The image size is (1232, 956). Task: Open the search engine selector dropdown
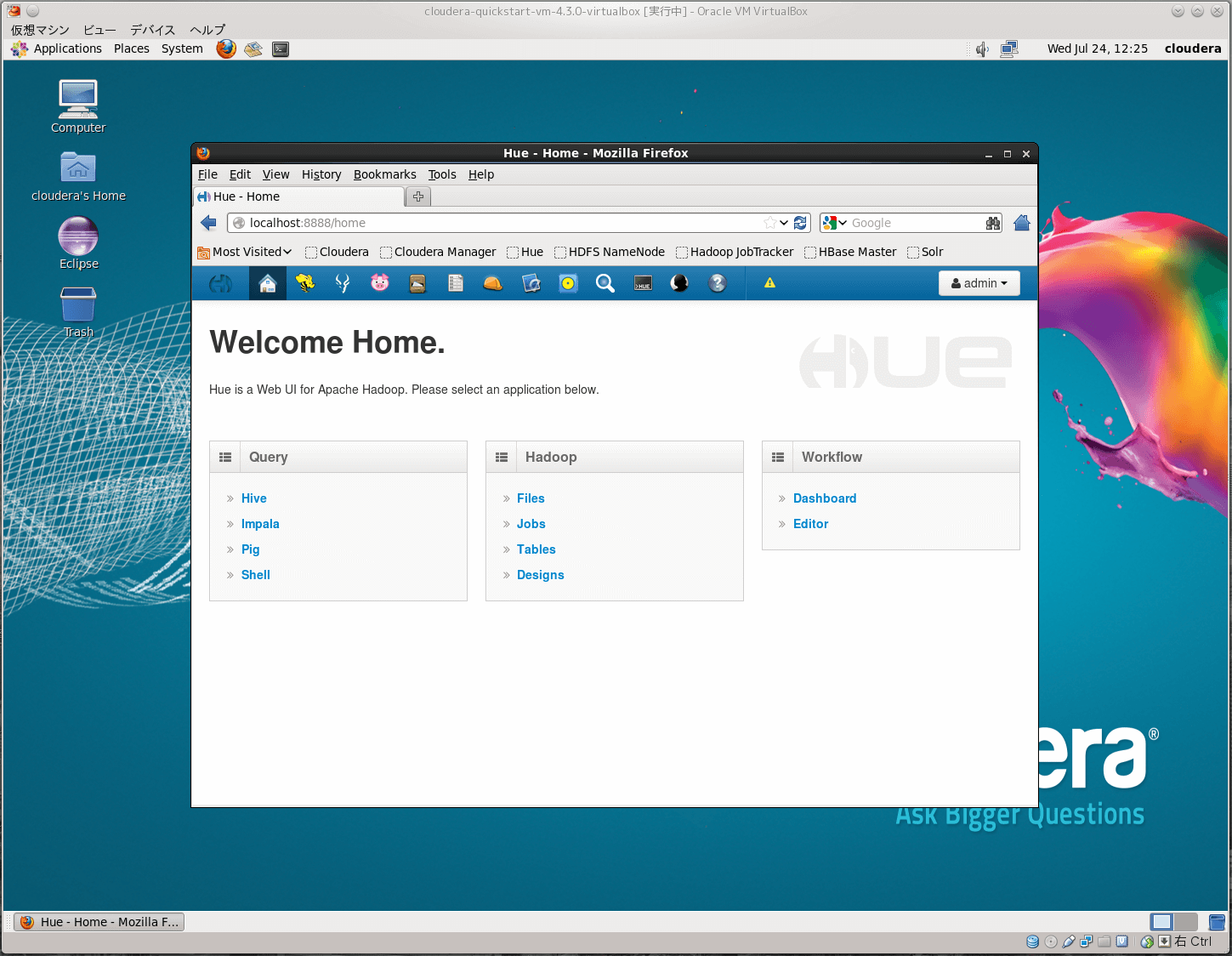(835, 223)
